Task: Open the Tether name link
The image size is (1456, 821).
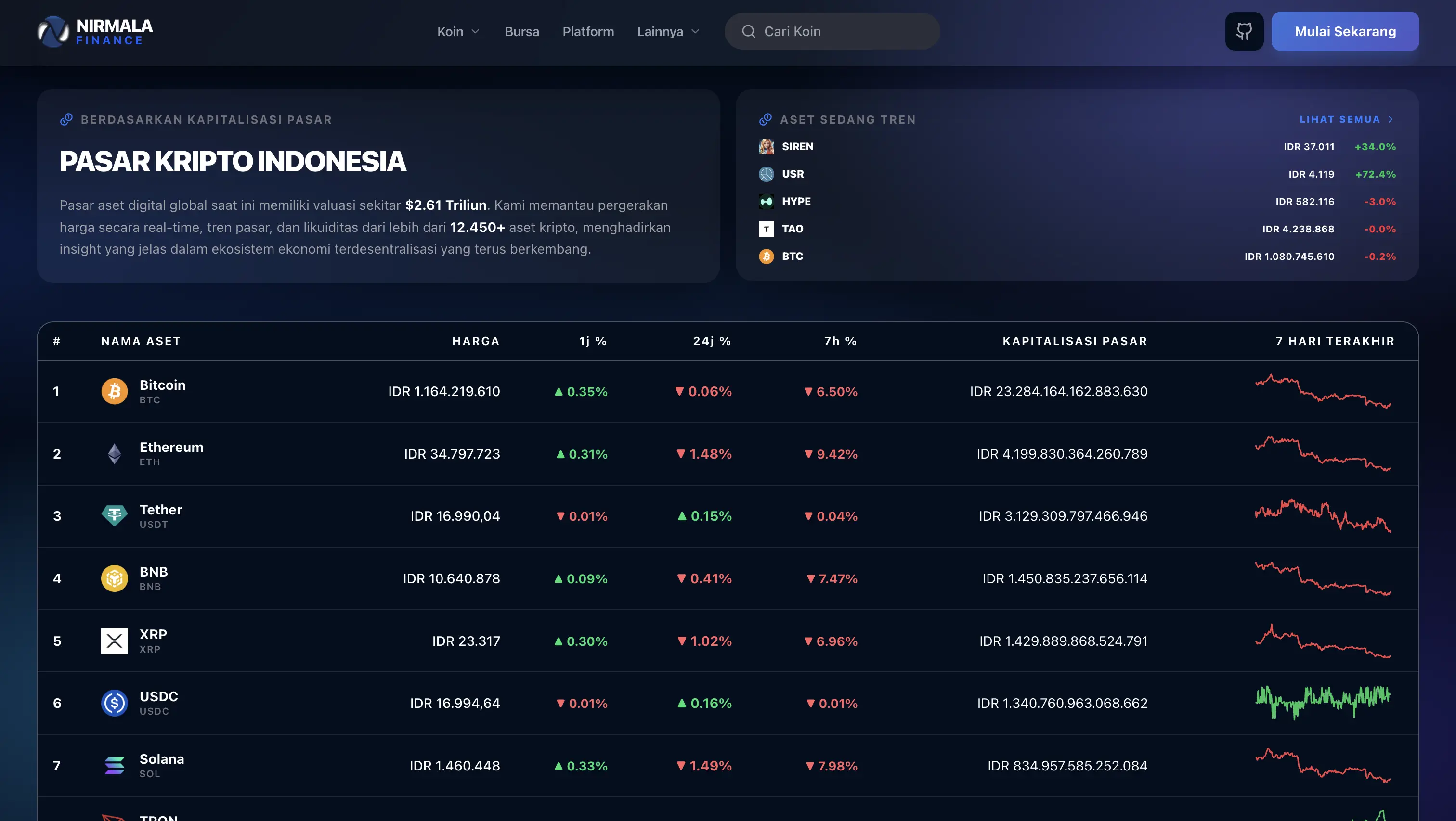Action: click(160, 510)
